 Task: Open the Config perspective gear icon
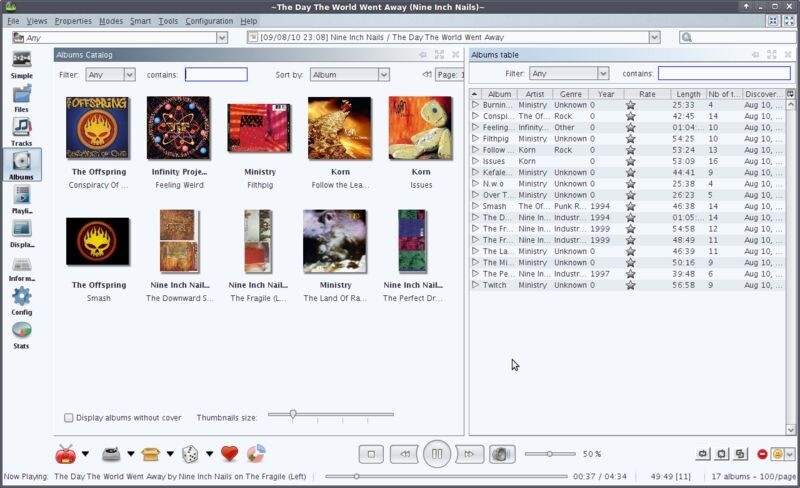[21, 298]
